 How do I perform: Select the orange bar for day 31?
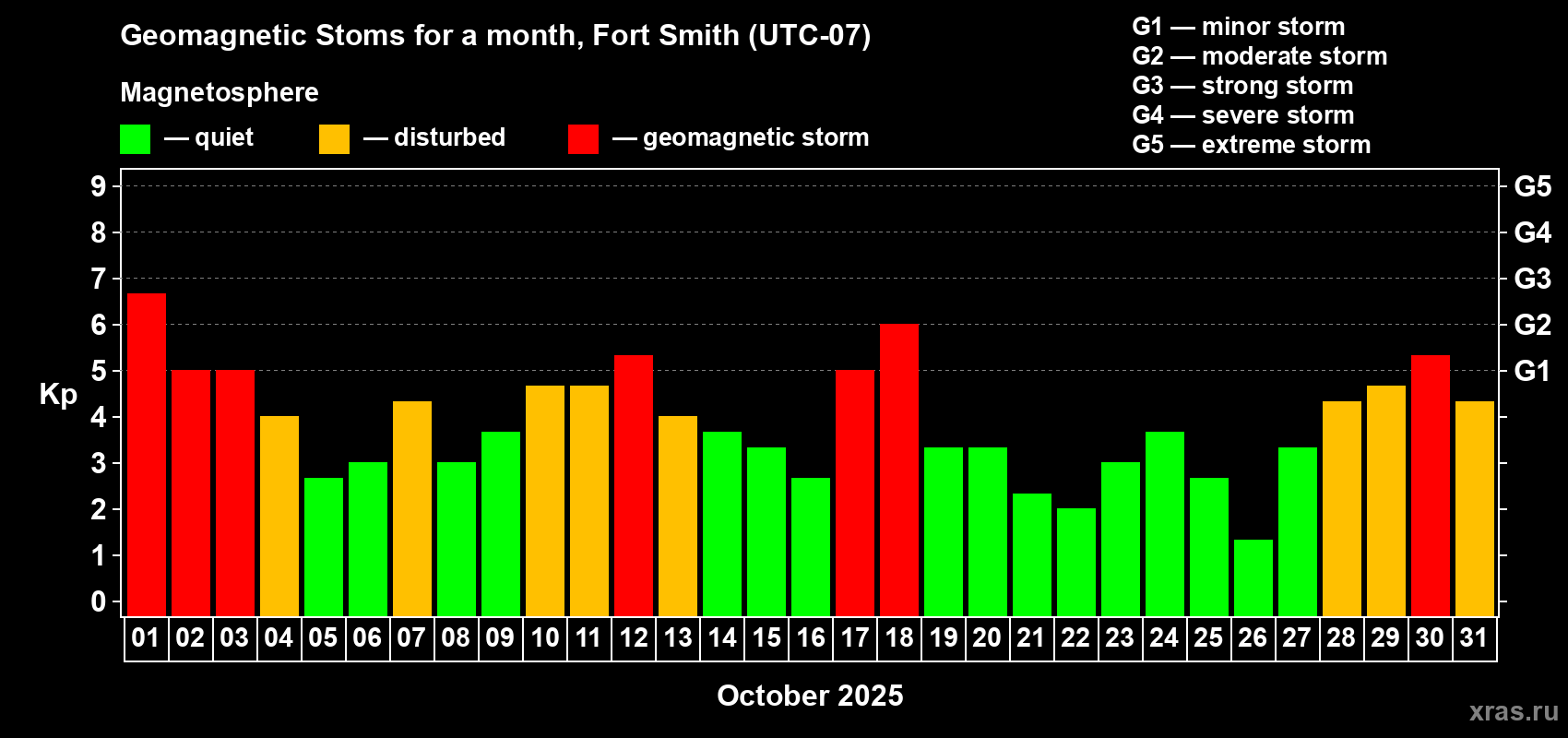coord(1475,508)
